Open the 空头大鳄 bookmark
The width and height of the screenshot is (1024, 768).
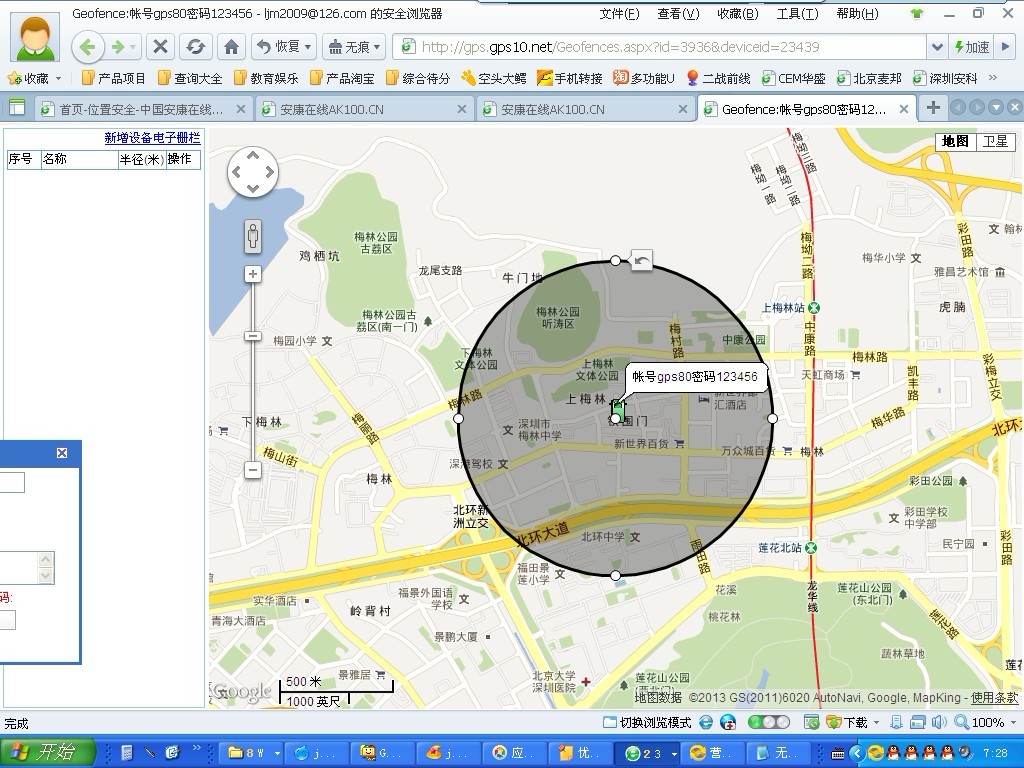(494, 78)
